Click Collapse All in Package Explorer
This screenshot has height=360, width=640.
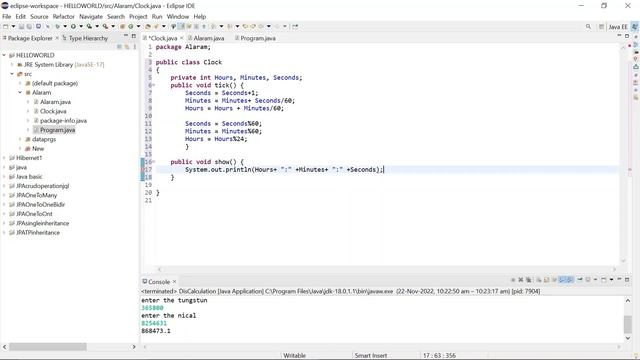coord(119,47)
